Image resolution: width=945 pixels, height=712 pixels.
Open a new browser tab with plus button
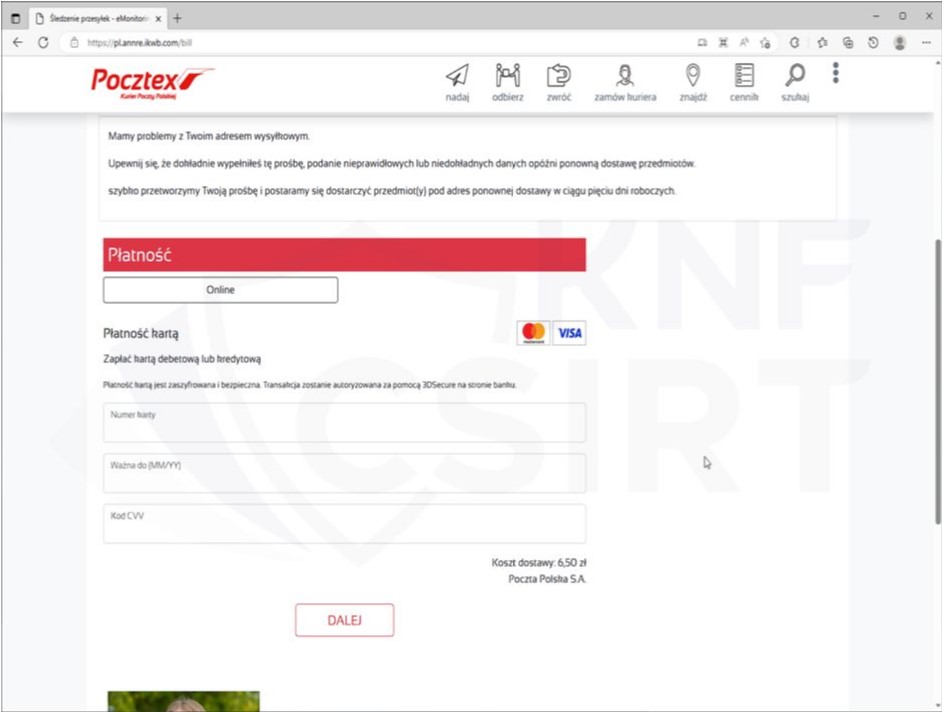click(x=178, y=18)
